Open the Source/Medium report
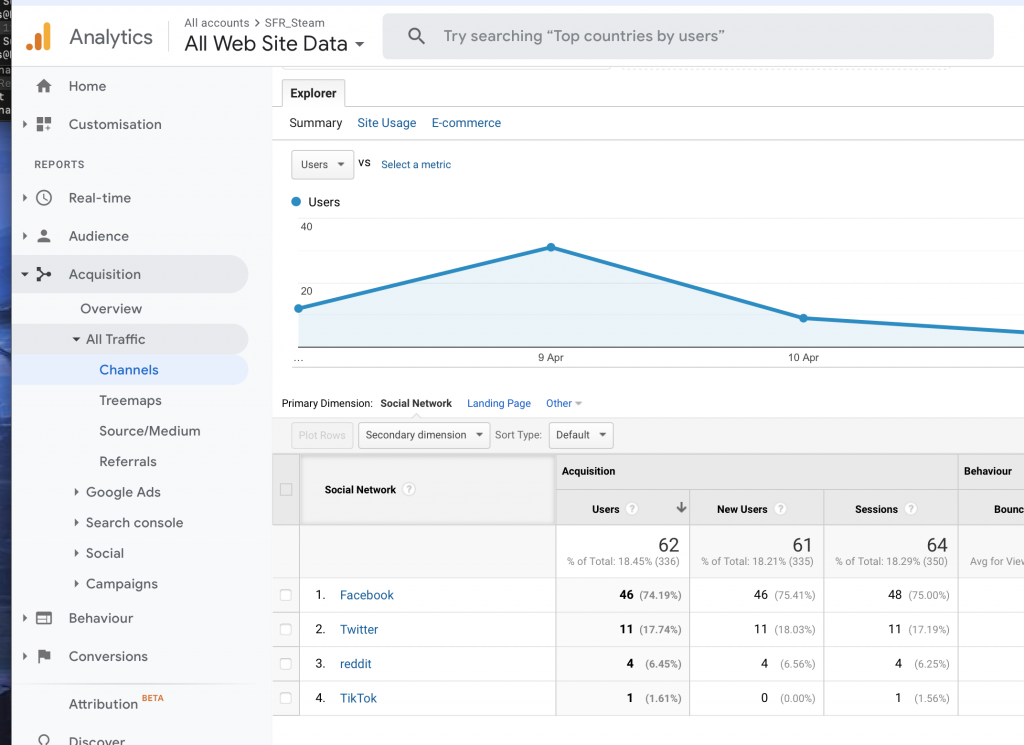 [x=150, y=431]
